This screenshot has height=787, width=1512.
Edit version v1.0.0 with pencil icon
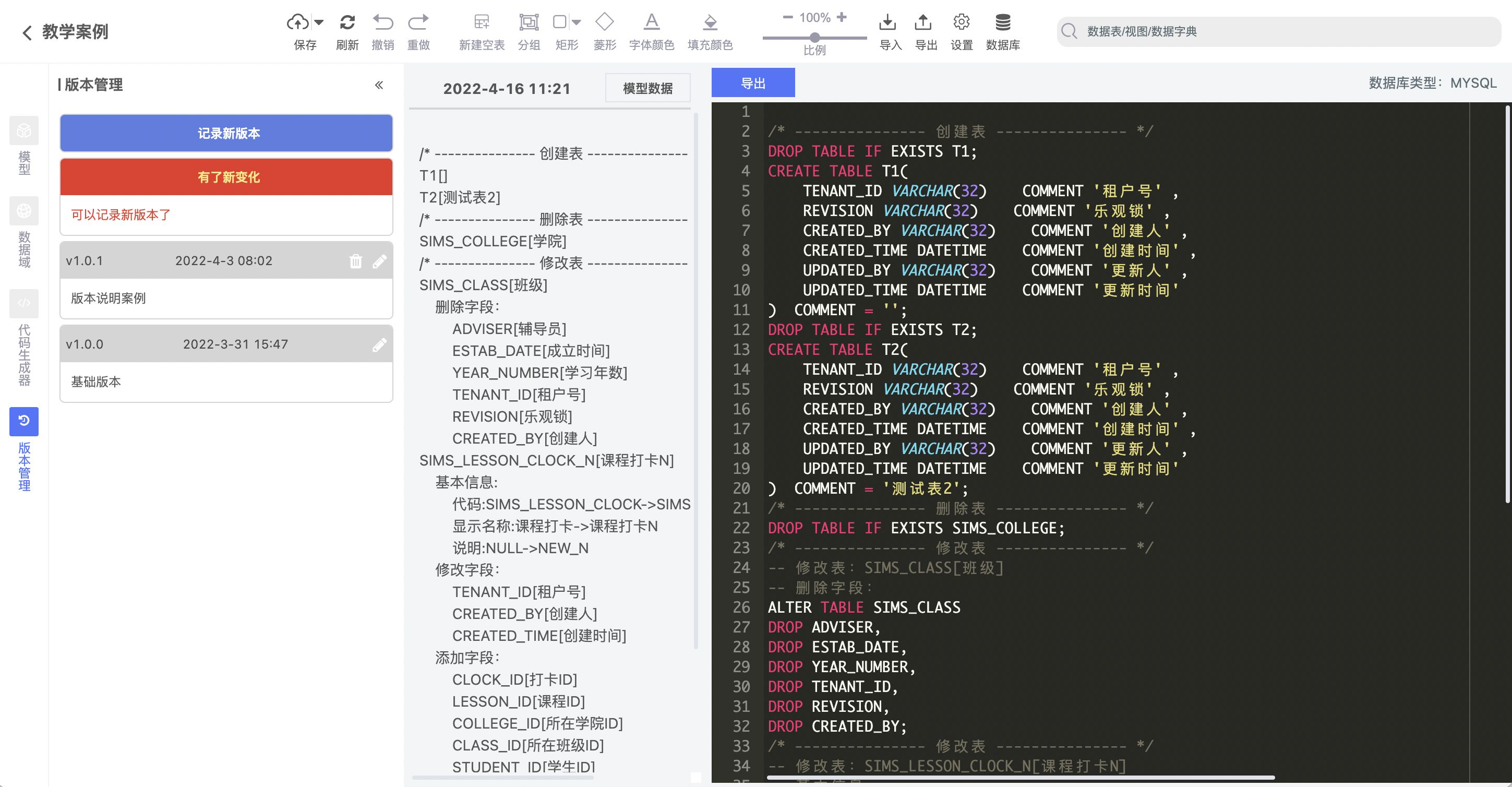[380, 345]
